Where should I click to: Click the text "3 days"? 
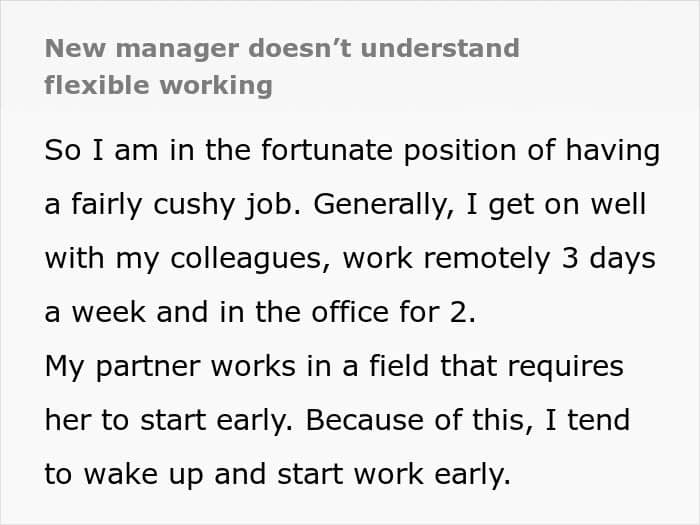pos(610,258)
